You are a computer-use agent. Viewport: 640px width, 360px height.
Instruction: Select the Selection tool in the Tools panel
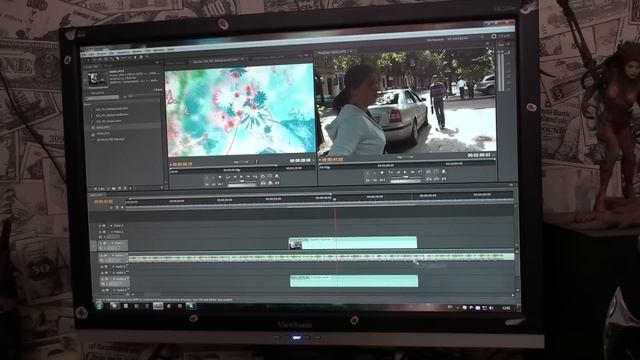88,59
